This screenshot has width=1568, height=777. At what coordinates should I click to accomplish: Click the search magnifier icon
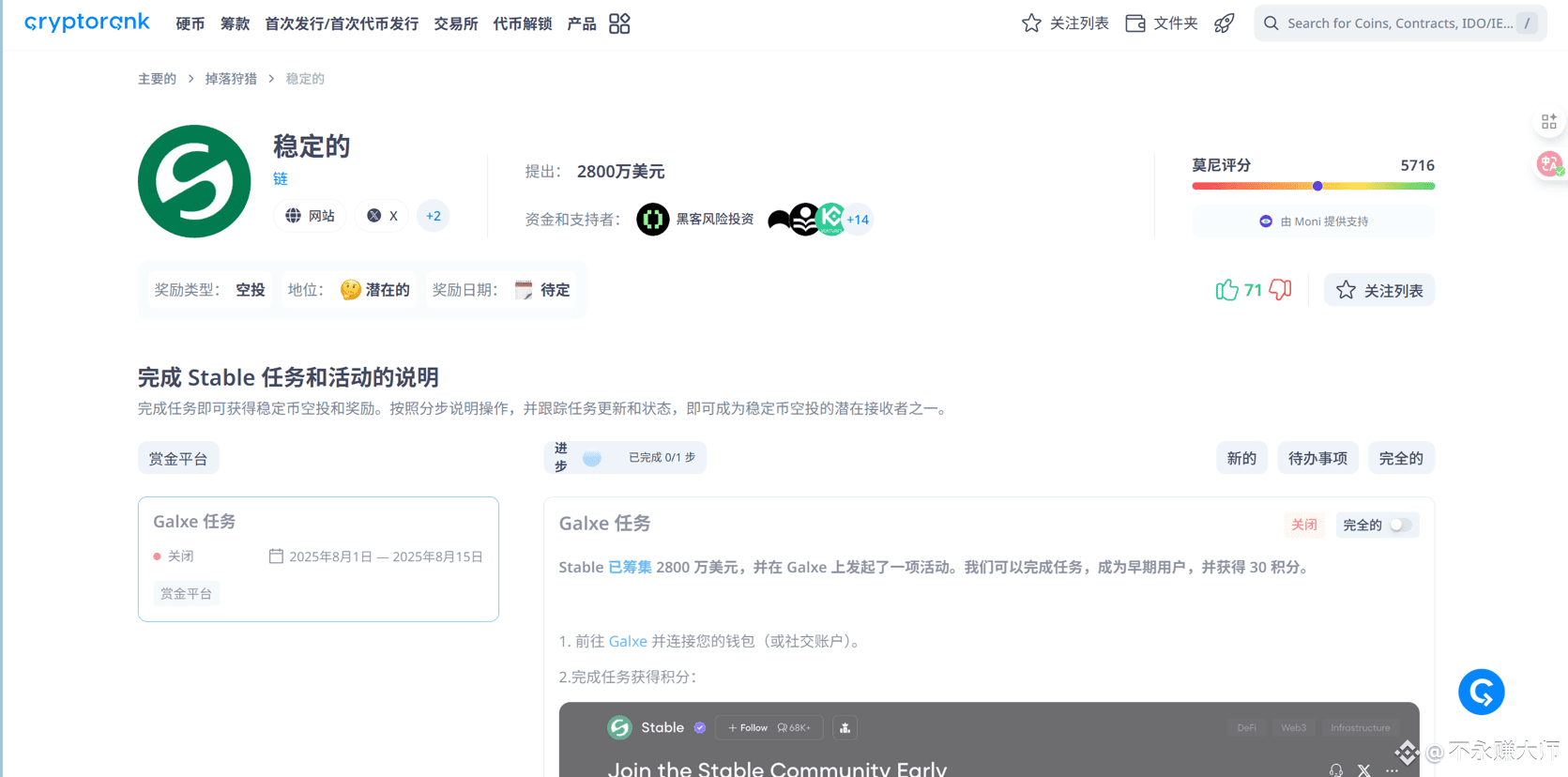point(1271,23)
